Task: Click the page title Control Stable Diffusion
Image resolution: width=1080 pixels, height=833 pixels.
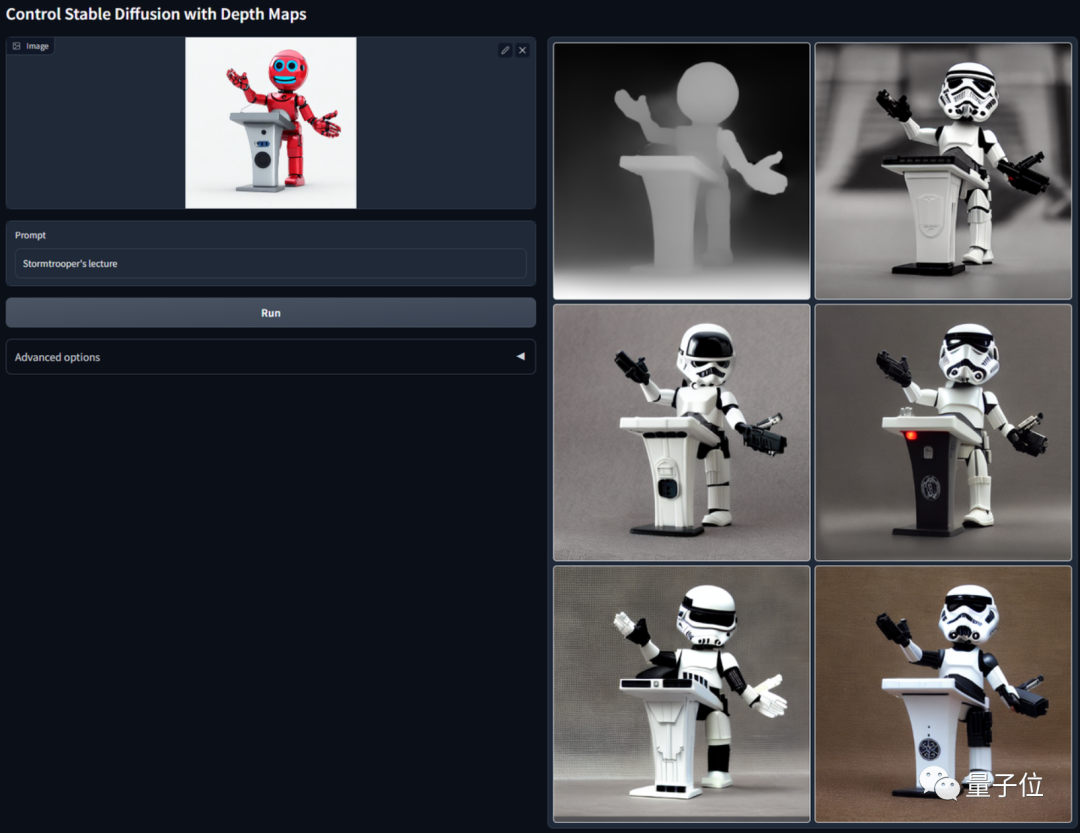Action: [156, 14]
